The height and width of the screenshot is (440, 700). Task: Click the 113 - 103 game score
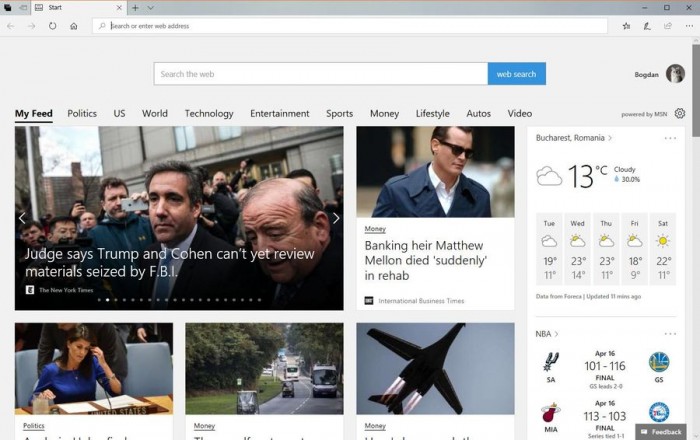tap(605, 416)
